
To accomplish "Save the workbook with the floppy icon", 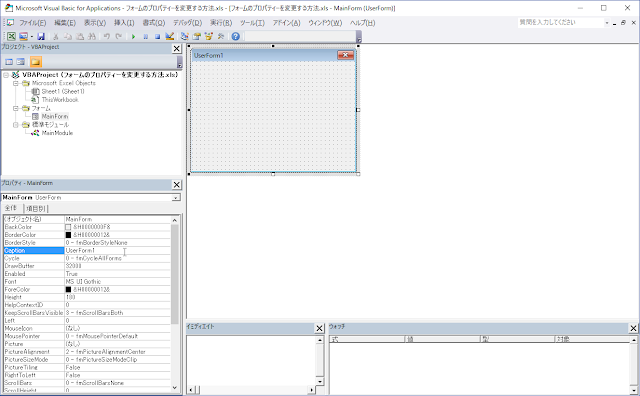I will click(x=41, y=36).
